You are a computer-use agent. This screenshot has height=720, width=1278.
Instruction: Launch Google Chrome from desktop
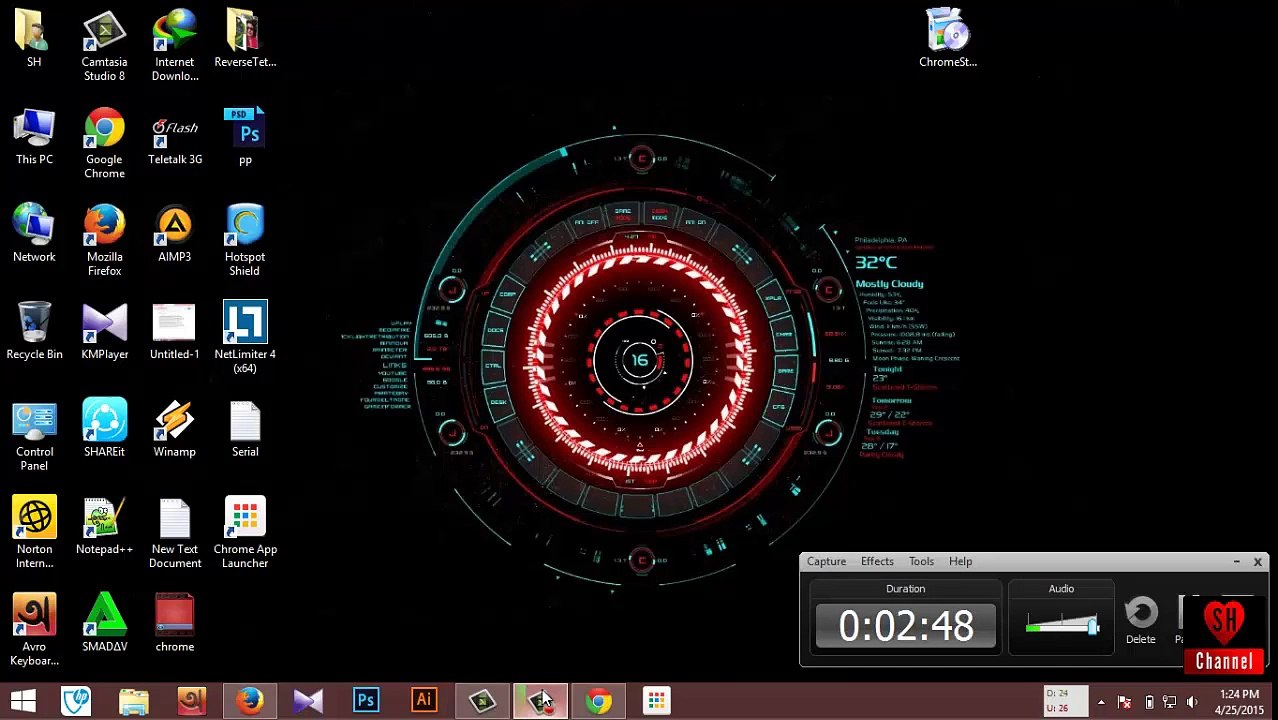[104, 144]
